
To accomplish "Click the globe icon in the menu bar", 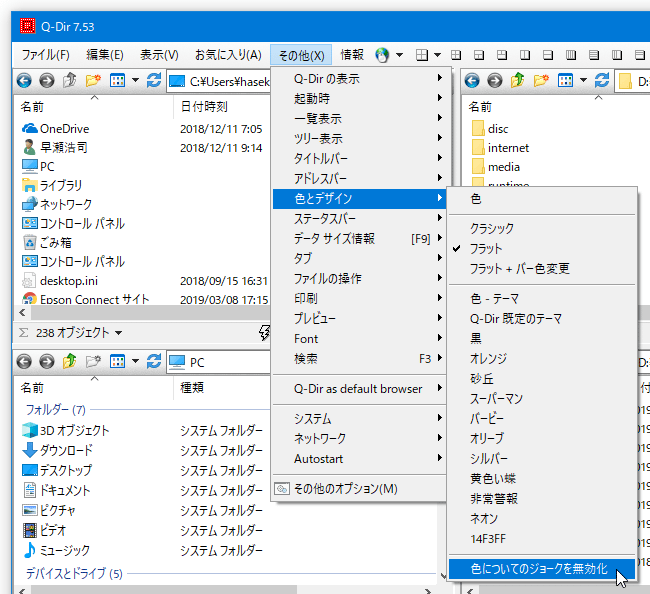I will [382, 55].
